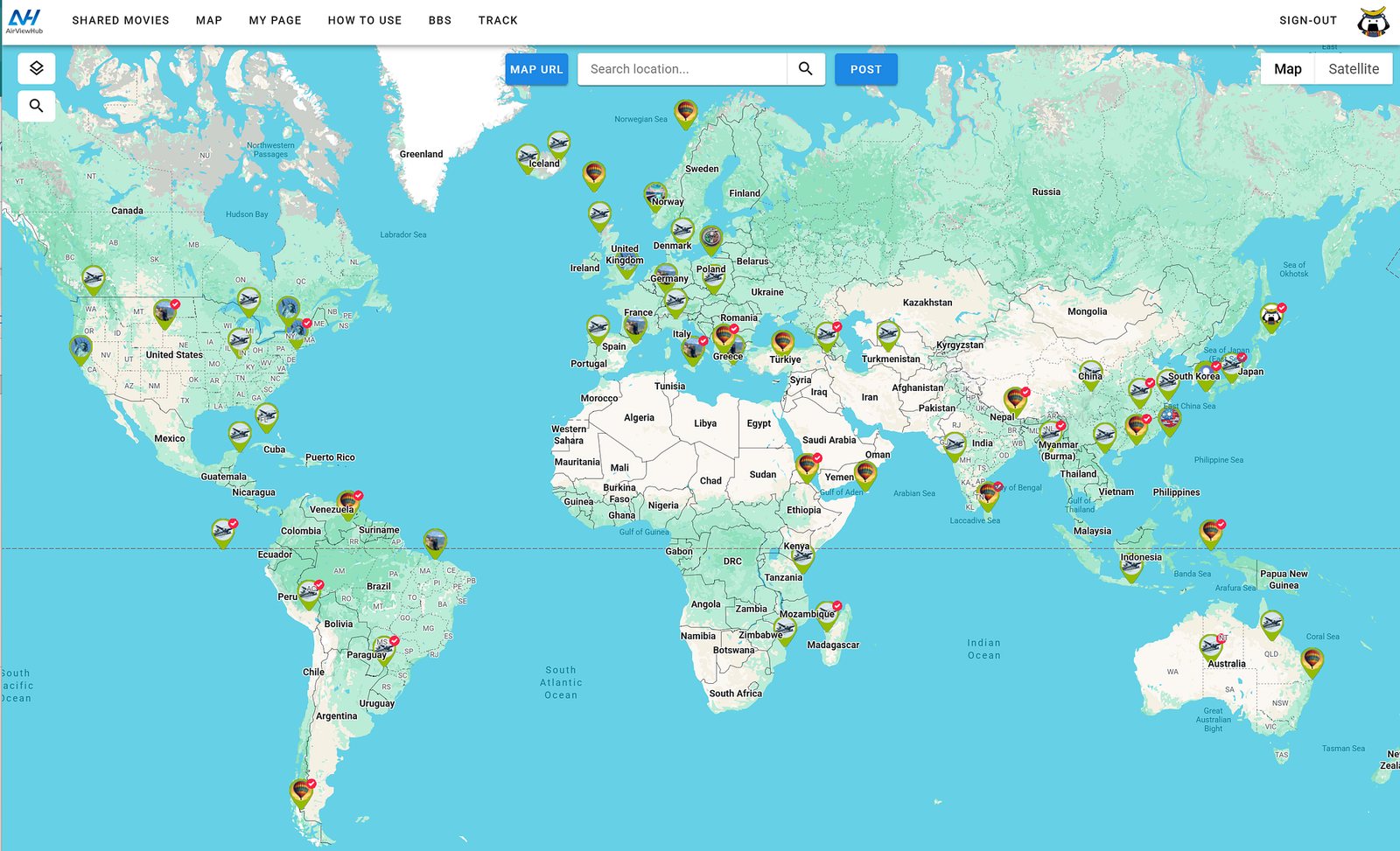Screen dimensions: 1400x851
Task: Select the airplane marker in Paraguay
Action: (384, 651)
